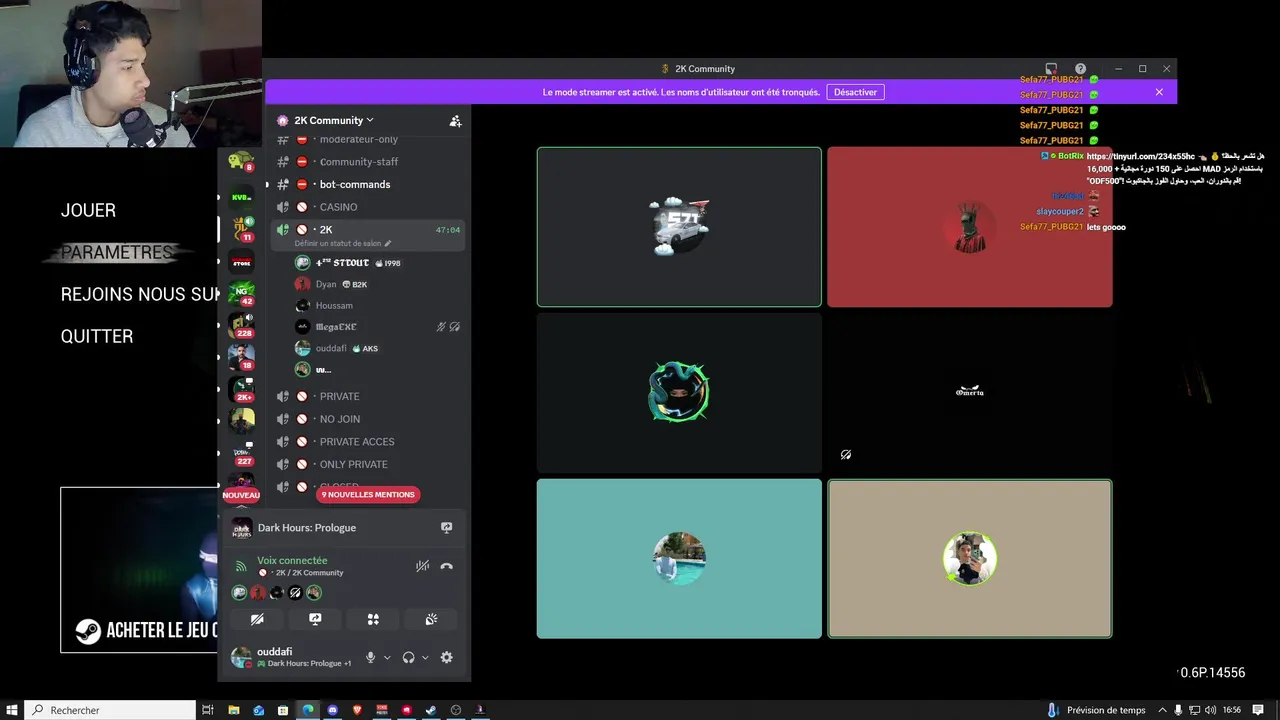Open server icon with 228 badge
This screenshot has width=1280, height=720.
pos(241,325)
